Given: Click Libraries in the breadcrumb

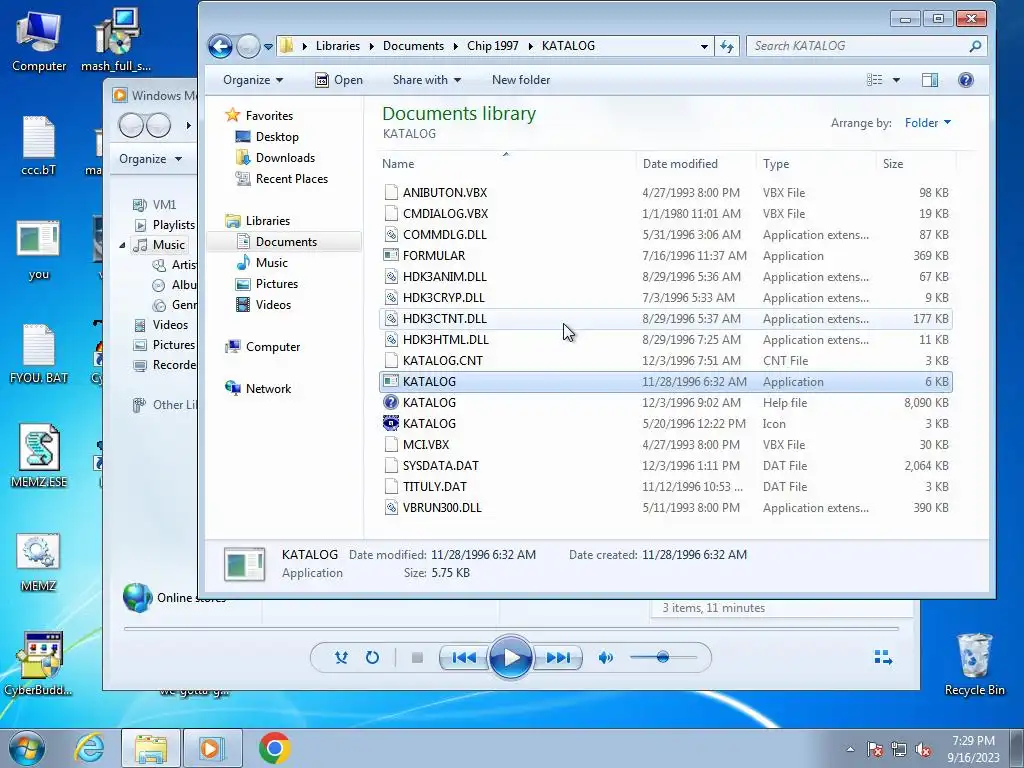Looking at the screenshot, I should (x=338, y=46).
